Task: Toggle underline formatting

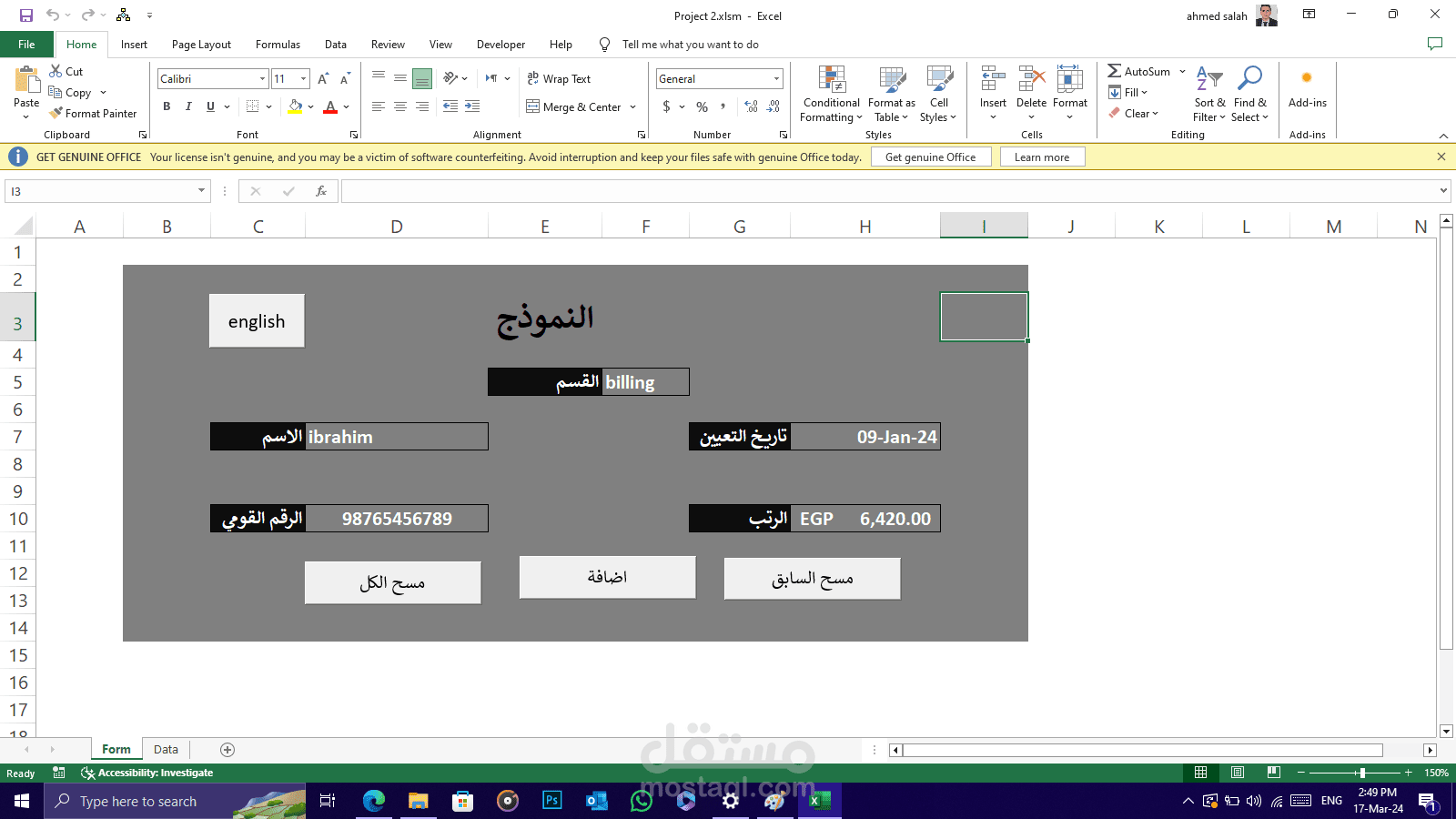Action: pos(210,106)
